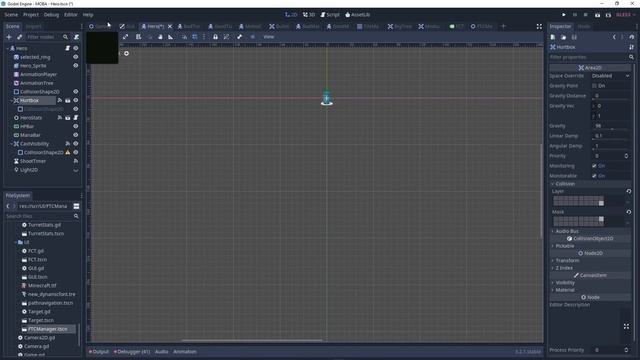Go to previous object in Inspector history

[x=614, y=37]
